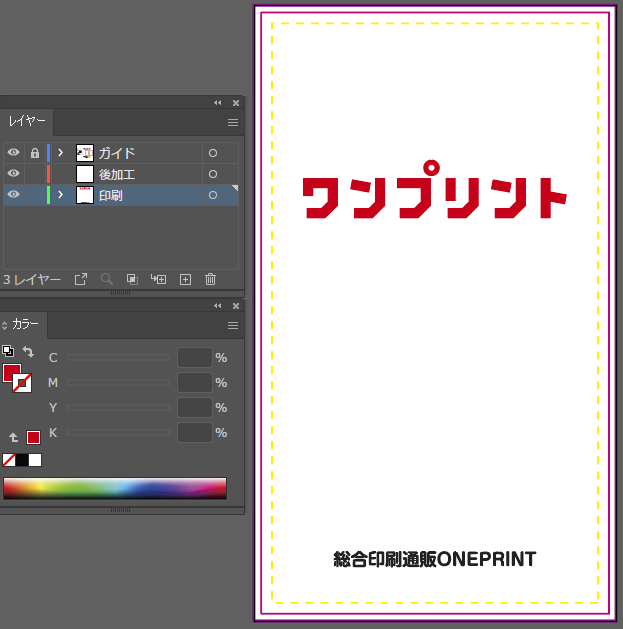Create a new layer with plus icon
623x629 pixels.
(x=184, y=280)
